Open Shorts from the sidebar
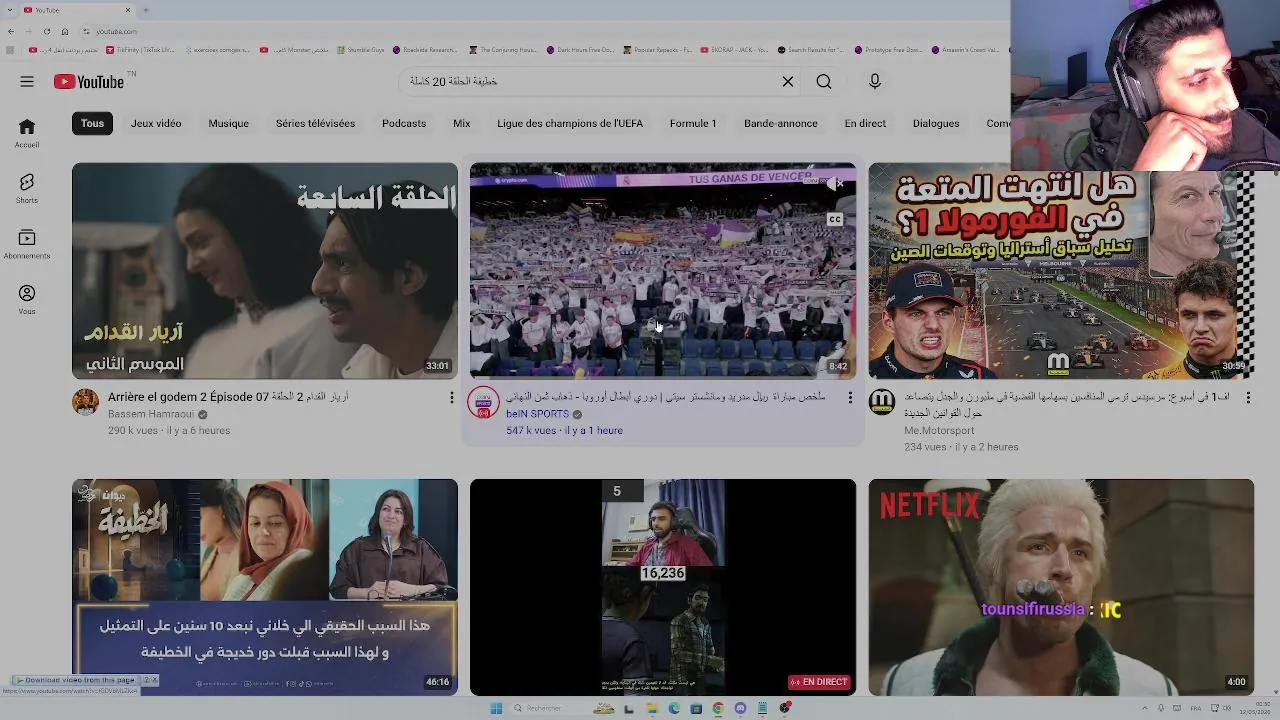The height and width of the screenshot is (720, 1280). (27, 188)
